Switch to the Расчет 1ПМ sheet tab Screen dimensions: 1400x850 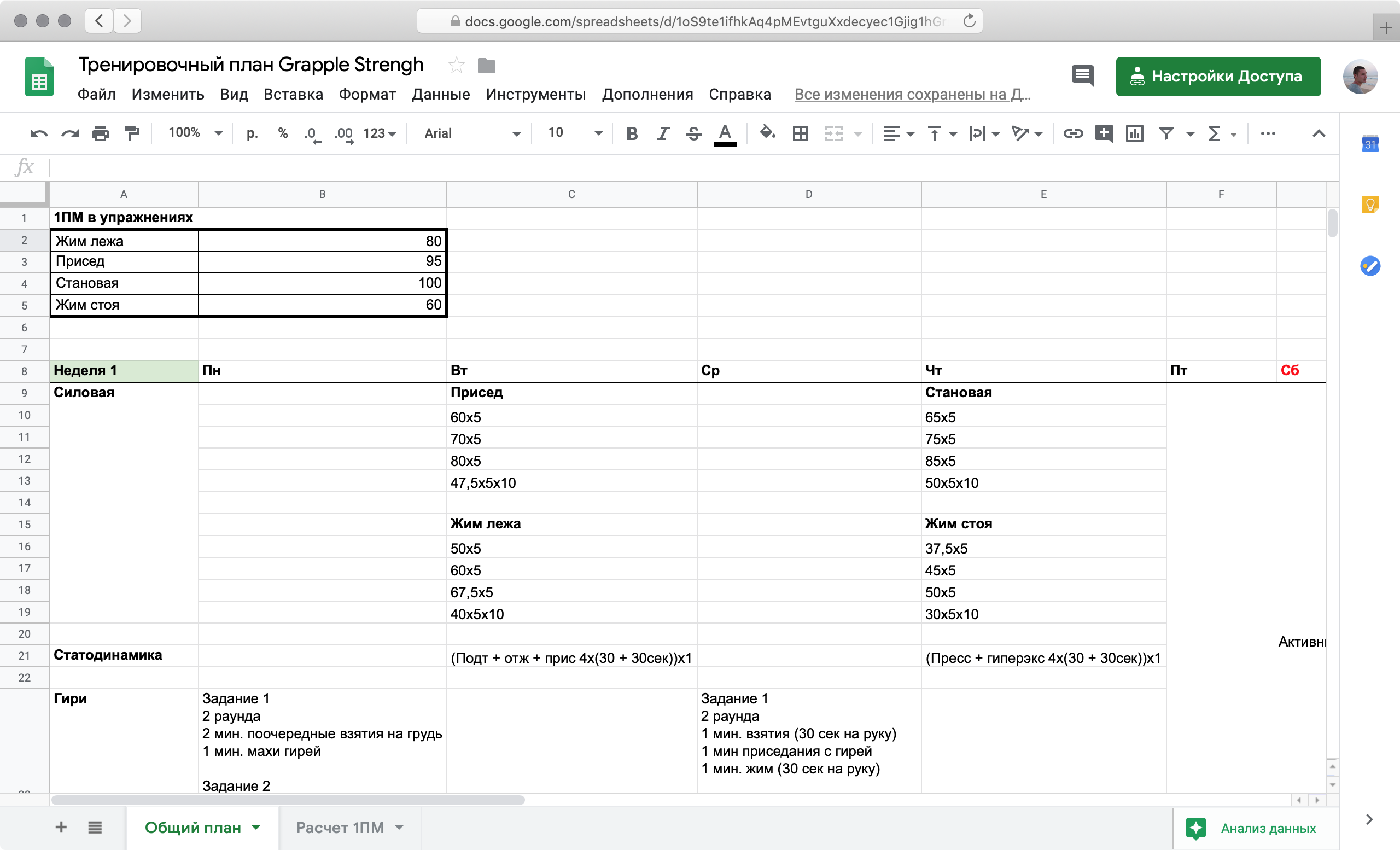(x=340, y=827)
